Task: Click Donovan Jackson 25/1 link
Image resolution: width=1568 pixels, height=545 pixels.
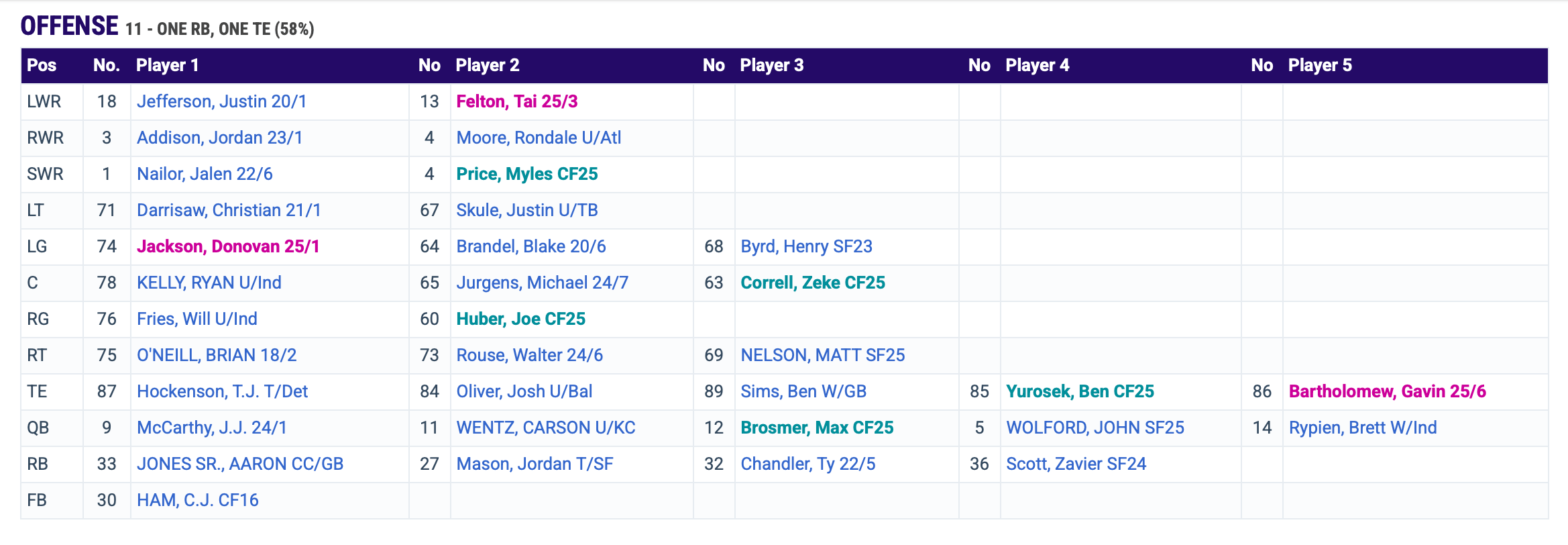Action: tap(228, 246)
